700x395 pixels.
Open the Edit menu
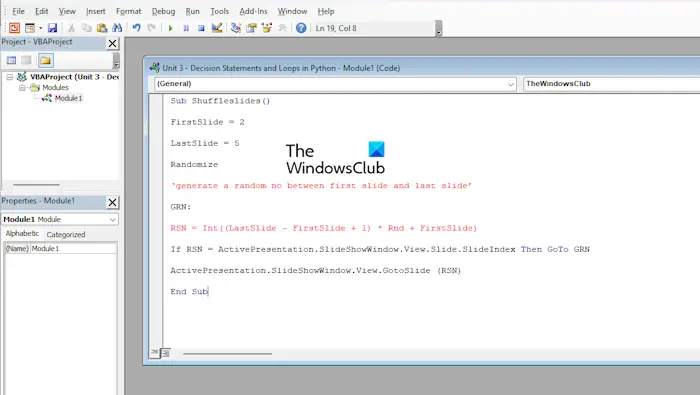tap(42, 11)
